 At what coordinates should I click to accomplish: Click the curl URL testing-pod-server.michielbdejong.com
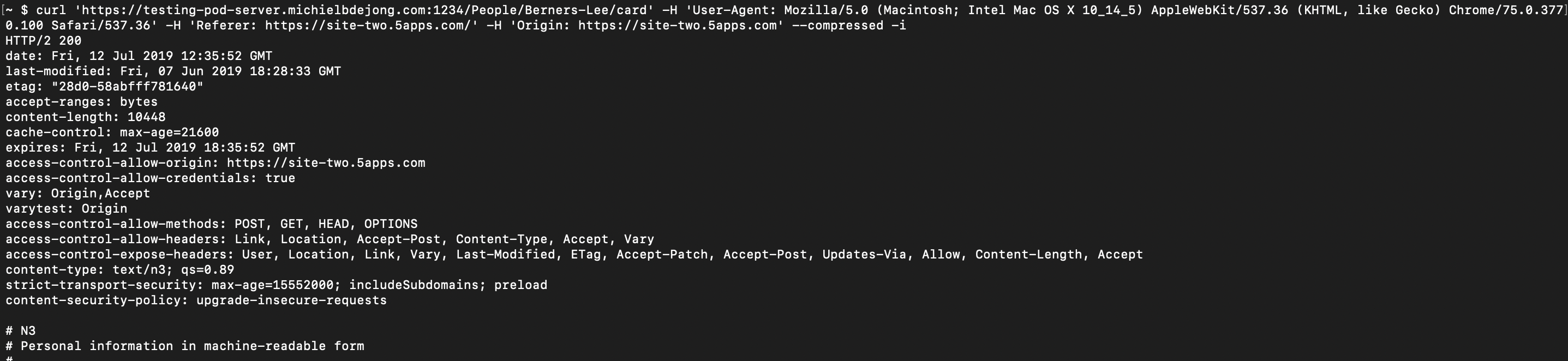(363, 10)
